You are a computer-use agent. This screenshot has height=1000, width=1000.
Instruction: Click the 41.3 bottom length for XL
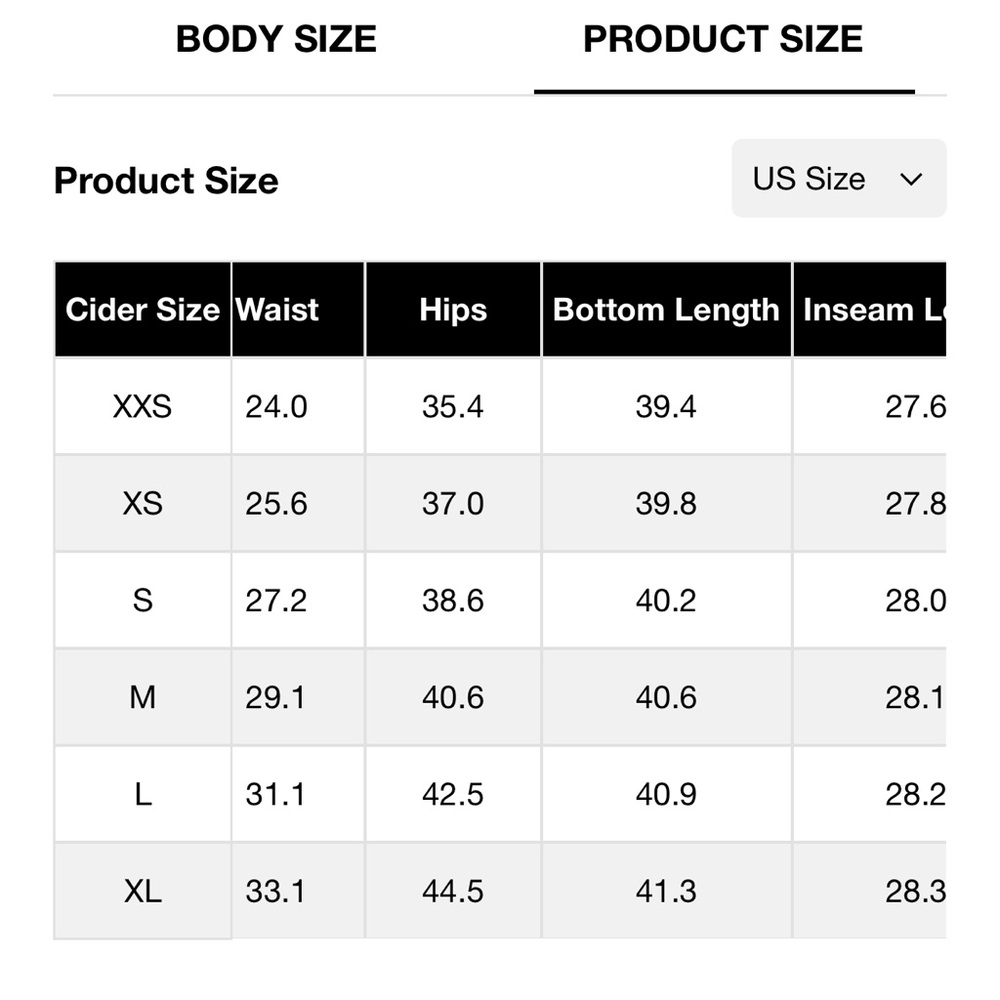[666, 891]
